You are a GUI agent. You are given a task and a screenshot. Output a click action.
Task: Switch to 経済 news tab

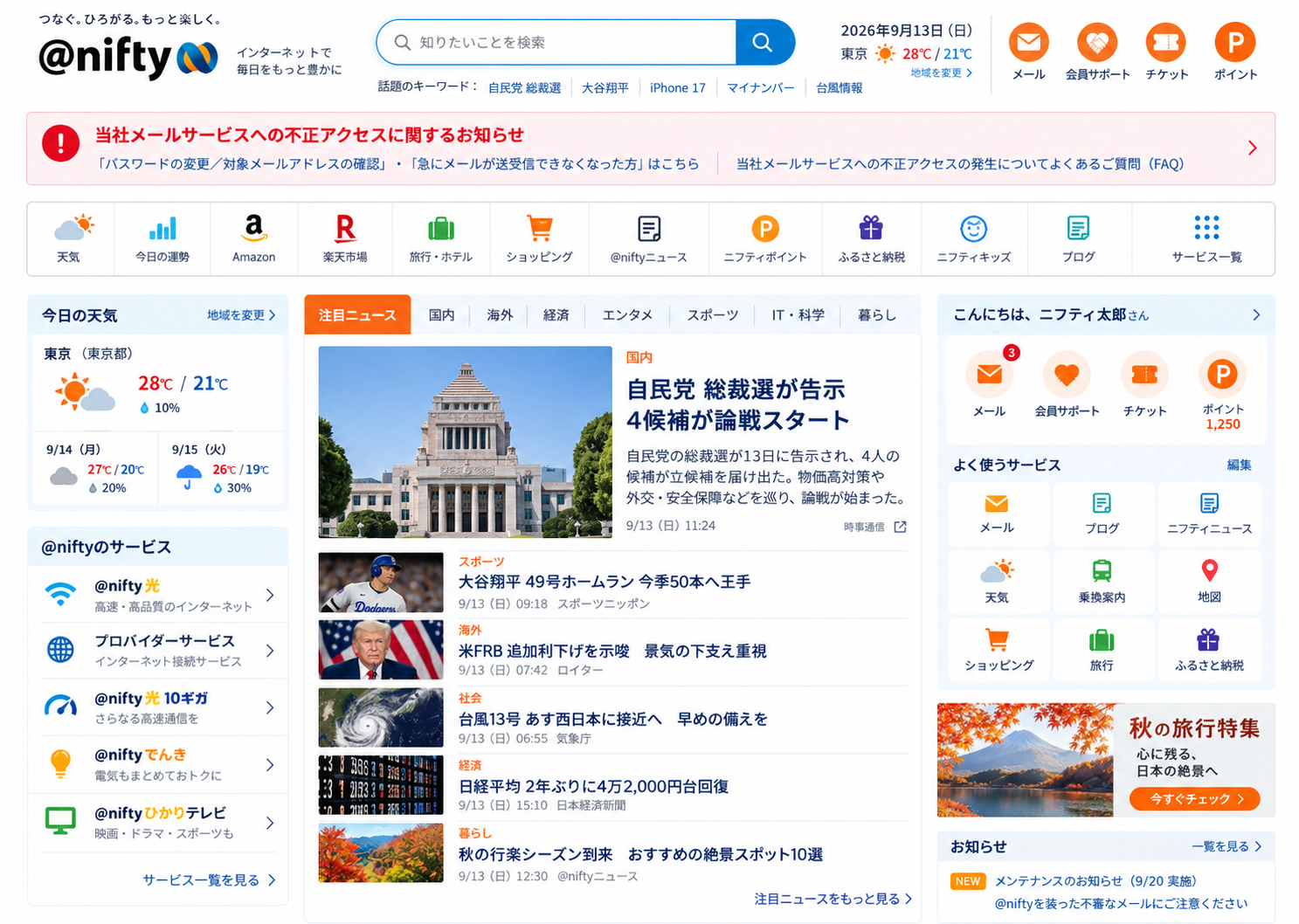pyautogui.click(x=556, y=315)
